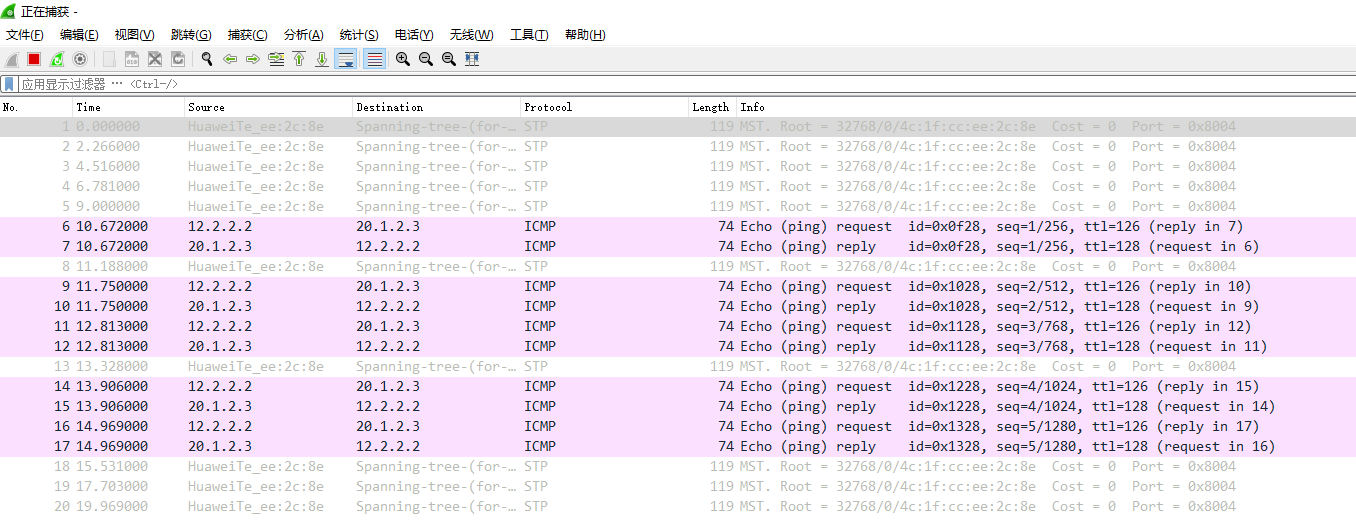Image resolution: width=1356 pixels, height=520 pixels.
Task: Open capture options gear icon
Action: pos(80,59)
